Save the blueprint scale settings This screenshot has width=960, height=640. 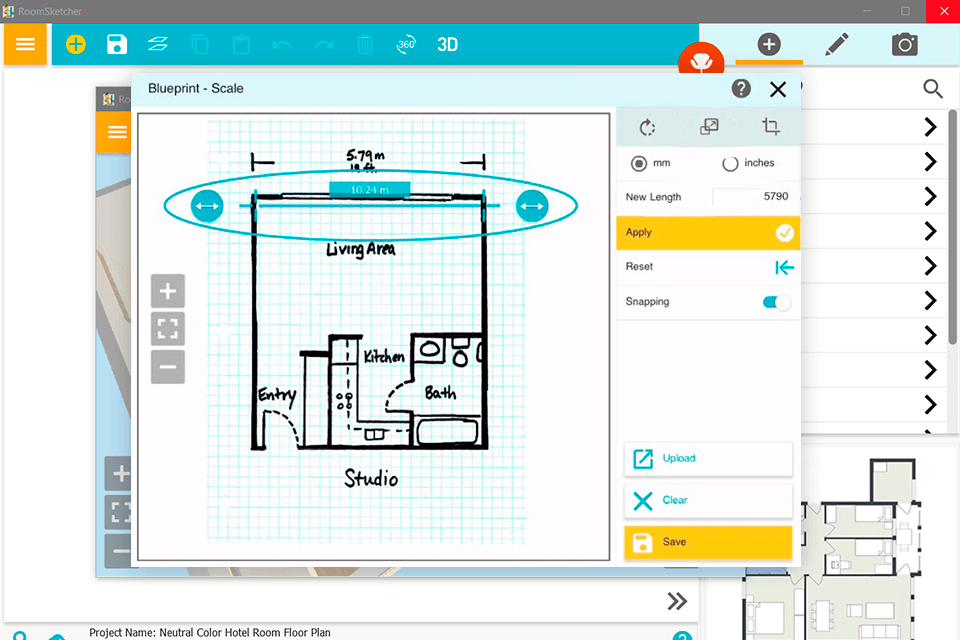pyautogui.click(x=708, y=542)
